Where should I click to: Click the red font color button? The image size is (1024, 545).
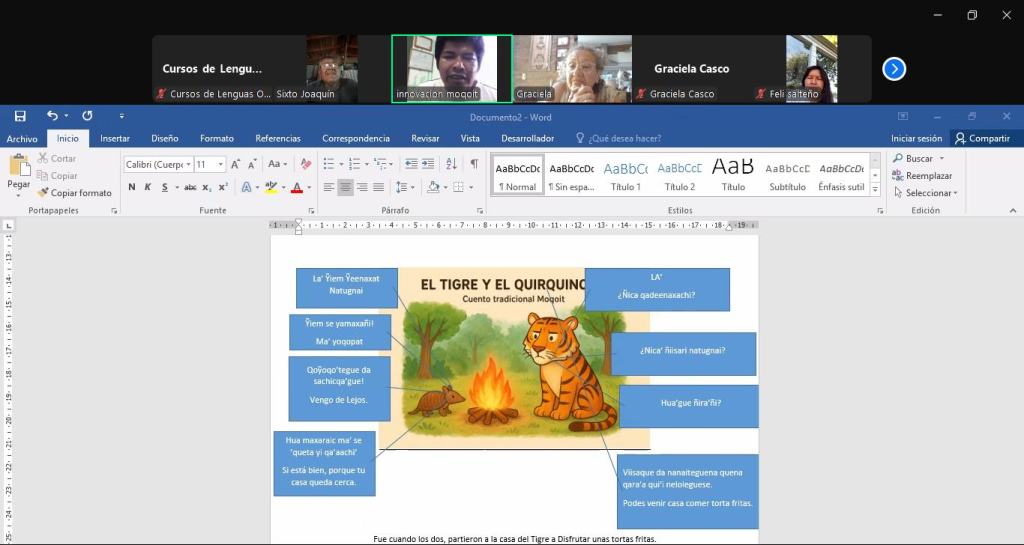(x=297, y=187)
